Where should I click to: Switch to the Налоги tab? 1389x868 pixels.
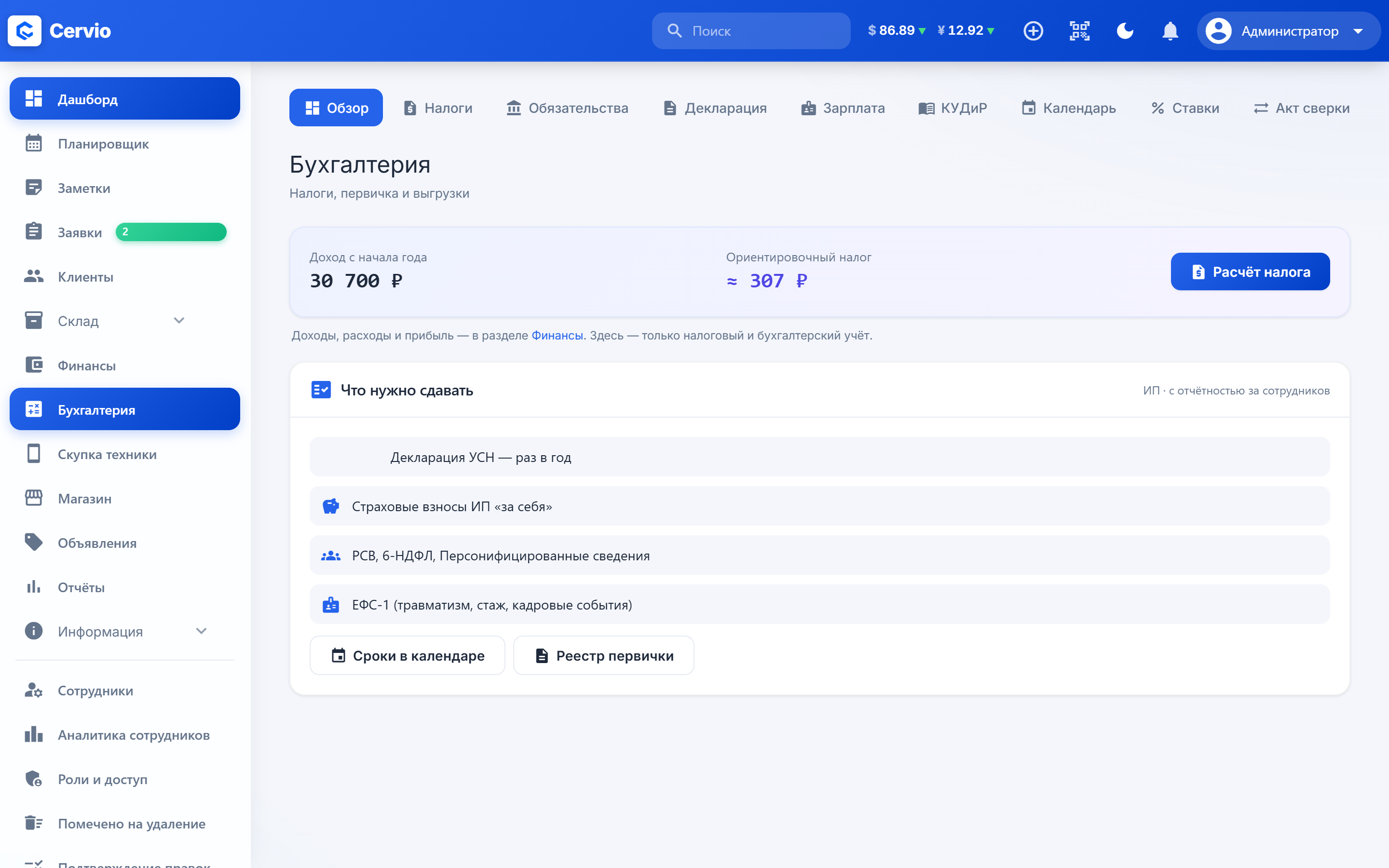438,108
